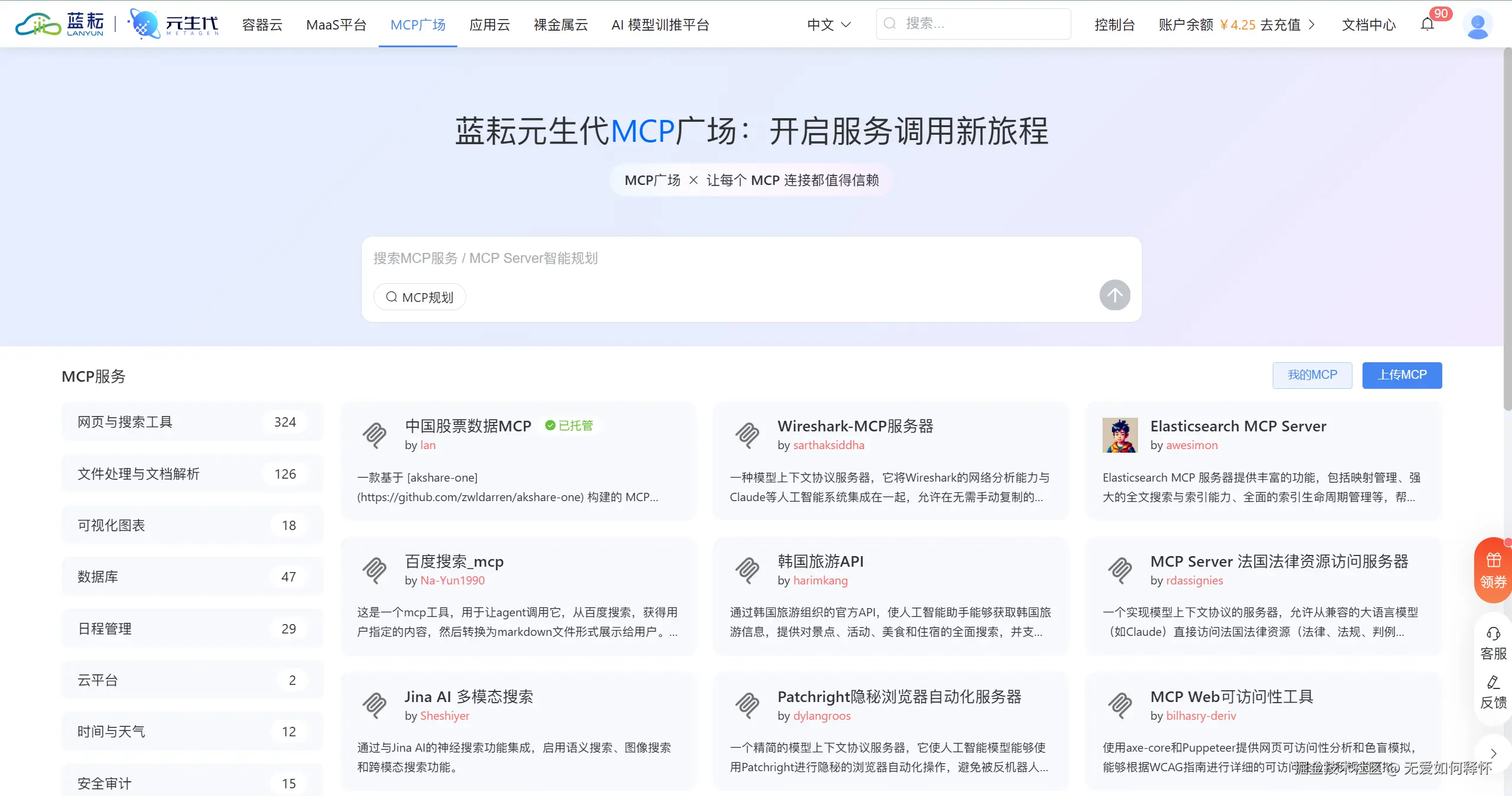The height and width of the screenshot is (796, 1512).
Task: Open the 容器云 nav item
Action: tap(262, 25)
